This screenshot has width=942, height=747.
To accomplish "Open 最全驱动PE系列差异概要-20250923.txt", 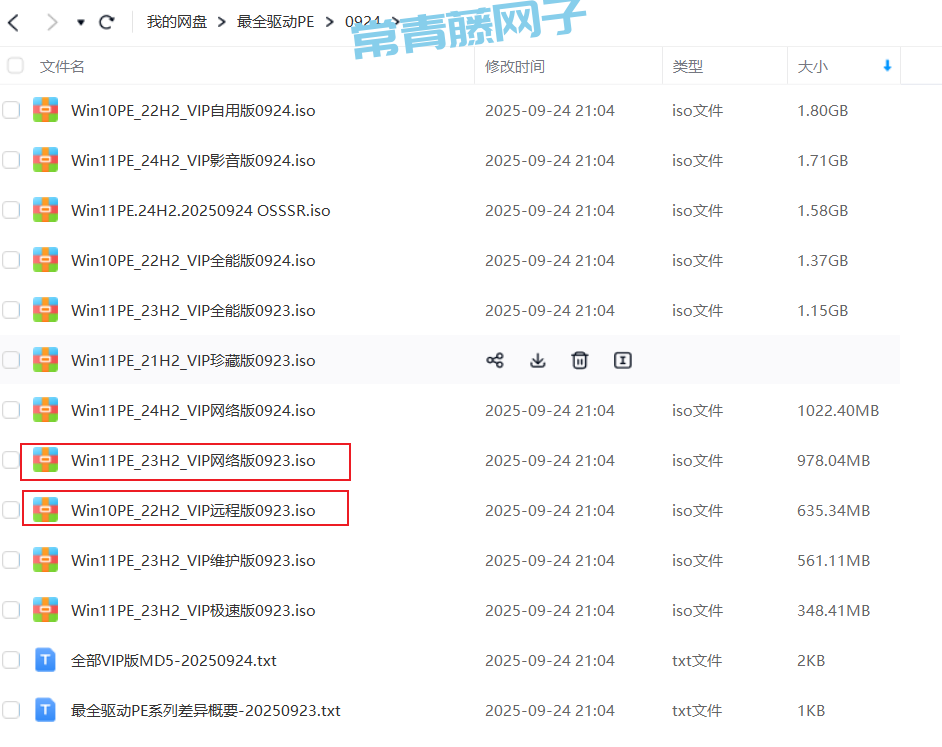I will (205, 711).
